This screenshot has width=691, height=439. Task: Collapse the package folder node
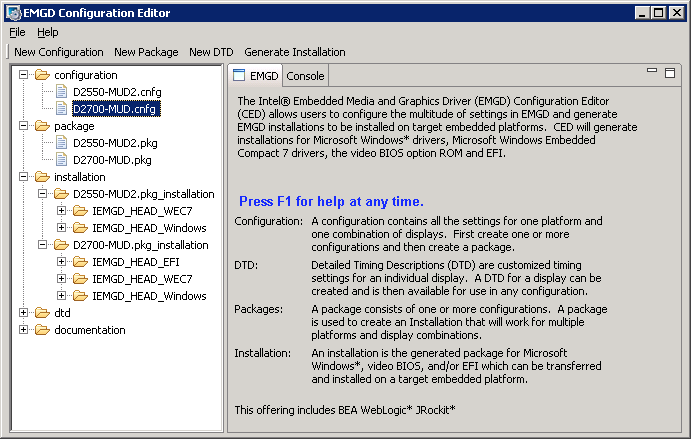click(23, 126)
